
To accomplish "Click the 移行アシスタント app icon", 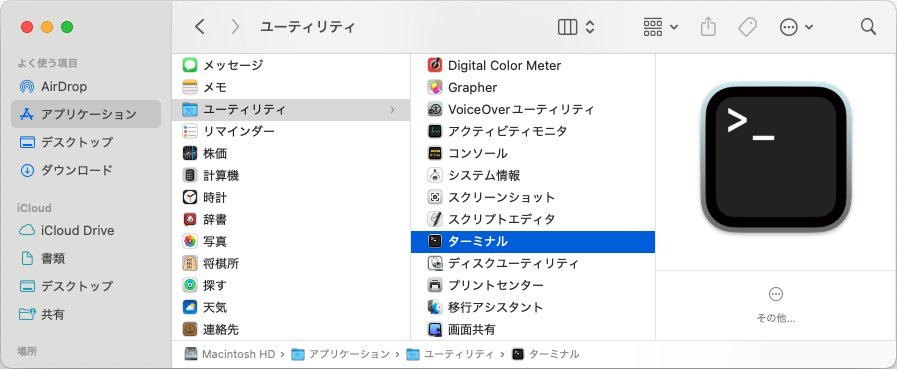I will click(x=435, y=307).
